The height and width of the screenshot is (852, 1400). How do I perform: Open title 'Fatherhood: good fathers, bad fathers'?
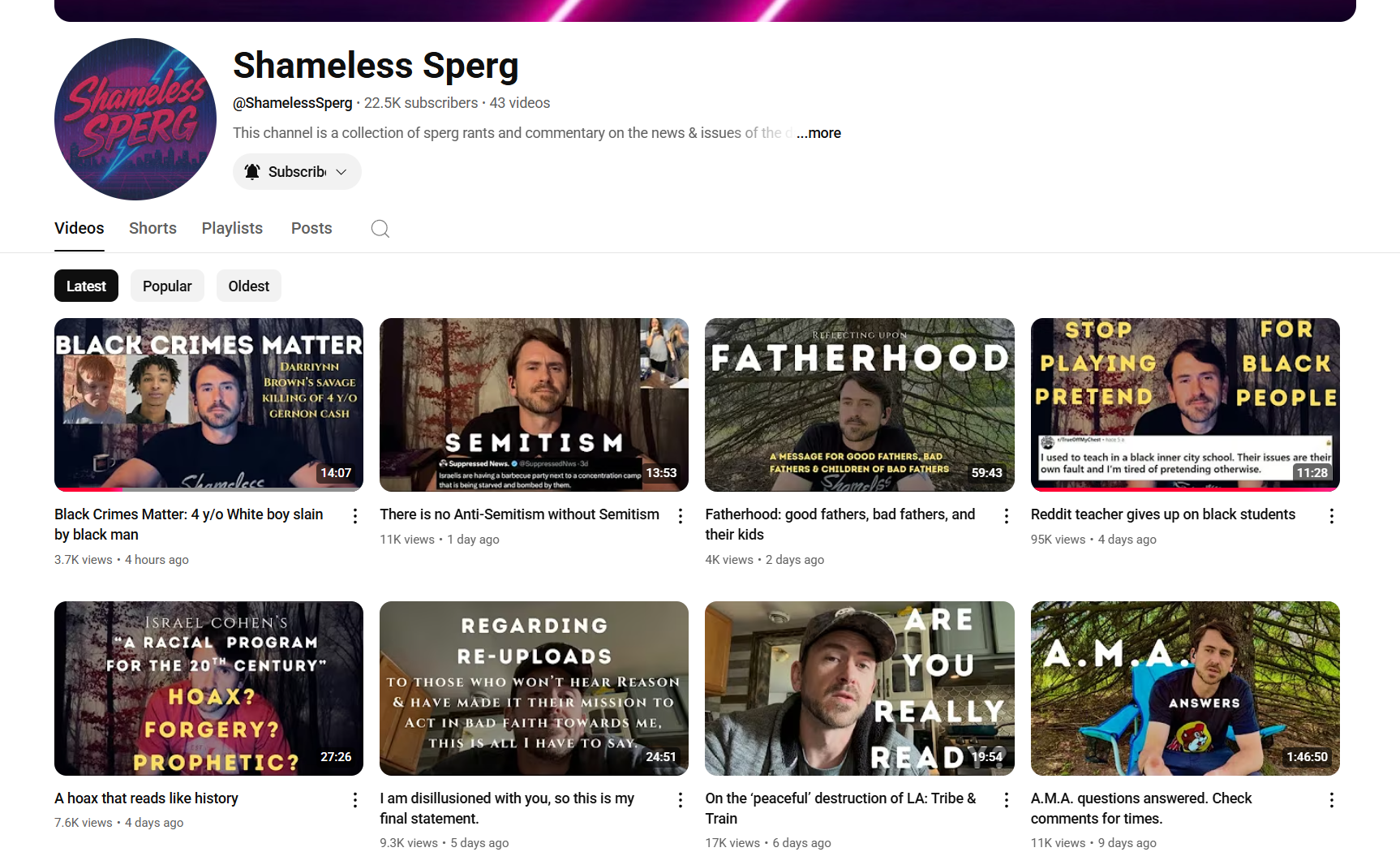pyautogui.click(x=840, y=524)
